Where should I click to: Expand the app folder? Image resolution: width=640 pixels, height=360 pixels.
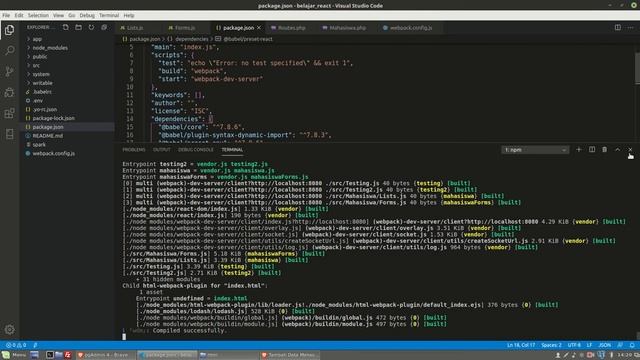(37, 39)
